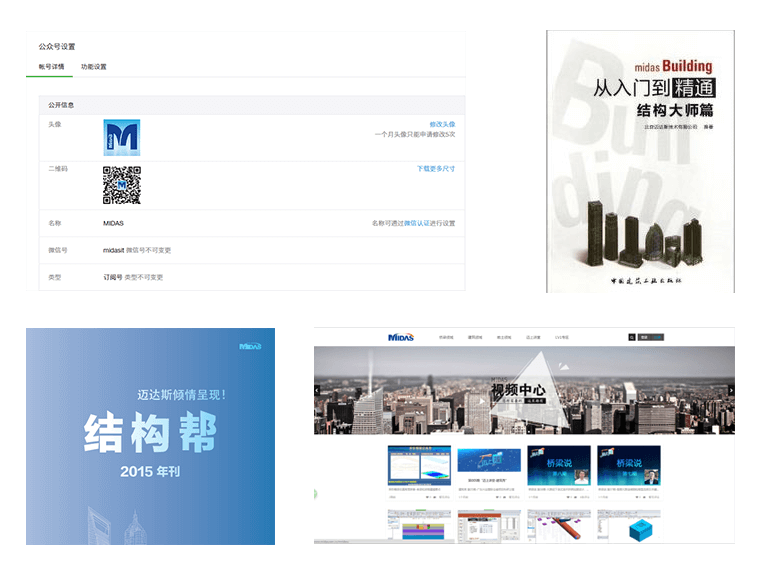Click the blue M avatar image
The image size is (760, 577).
pos(122,138)
